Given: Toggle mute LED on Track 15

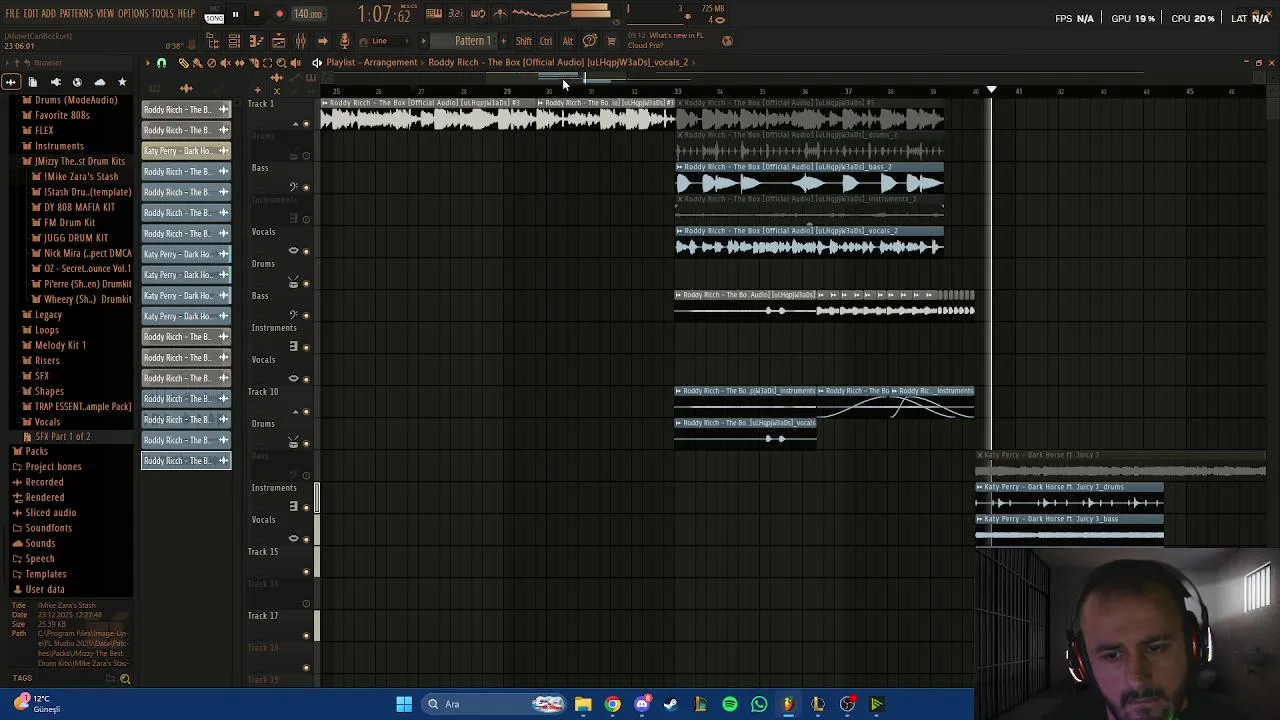Looking at the screenshot, I should coord(306,572).
